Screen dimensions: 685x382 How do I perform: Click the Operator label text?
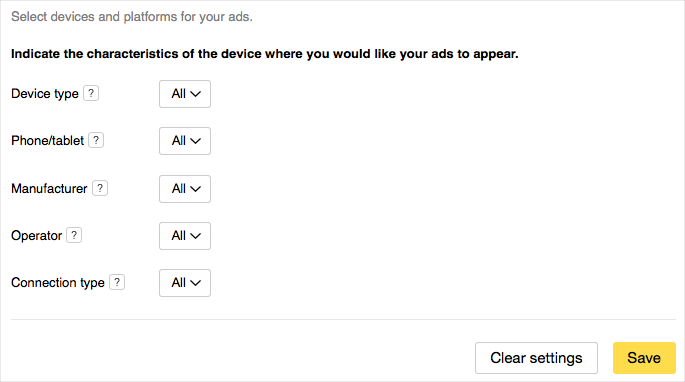pos(37,236)
